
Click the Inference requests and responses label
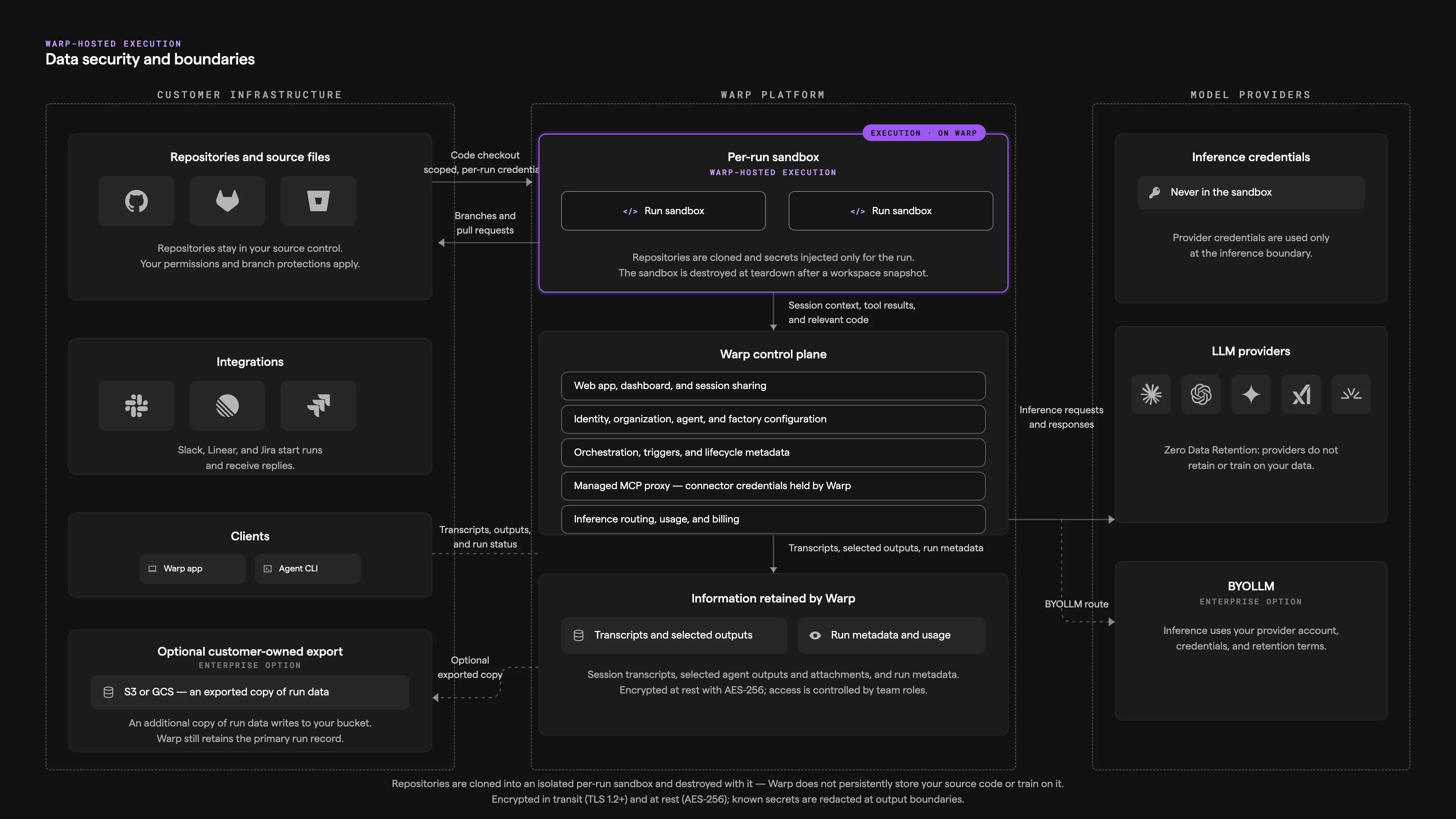coord(1061,417)
